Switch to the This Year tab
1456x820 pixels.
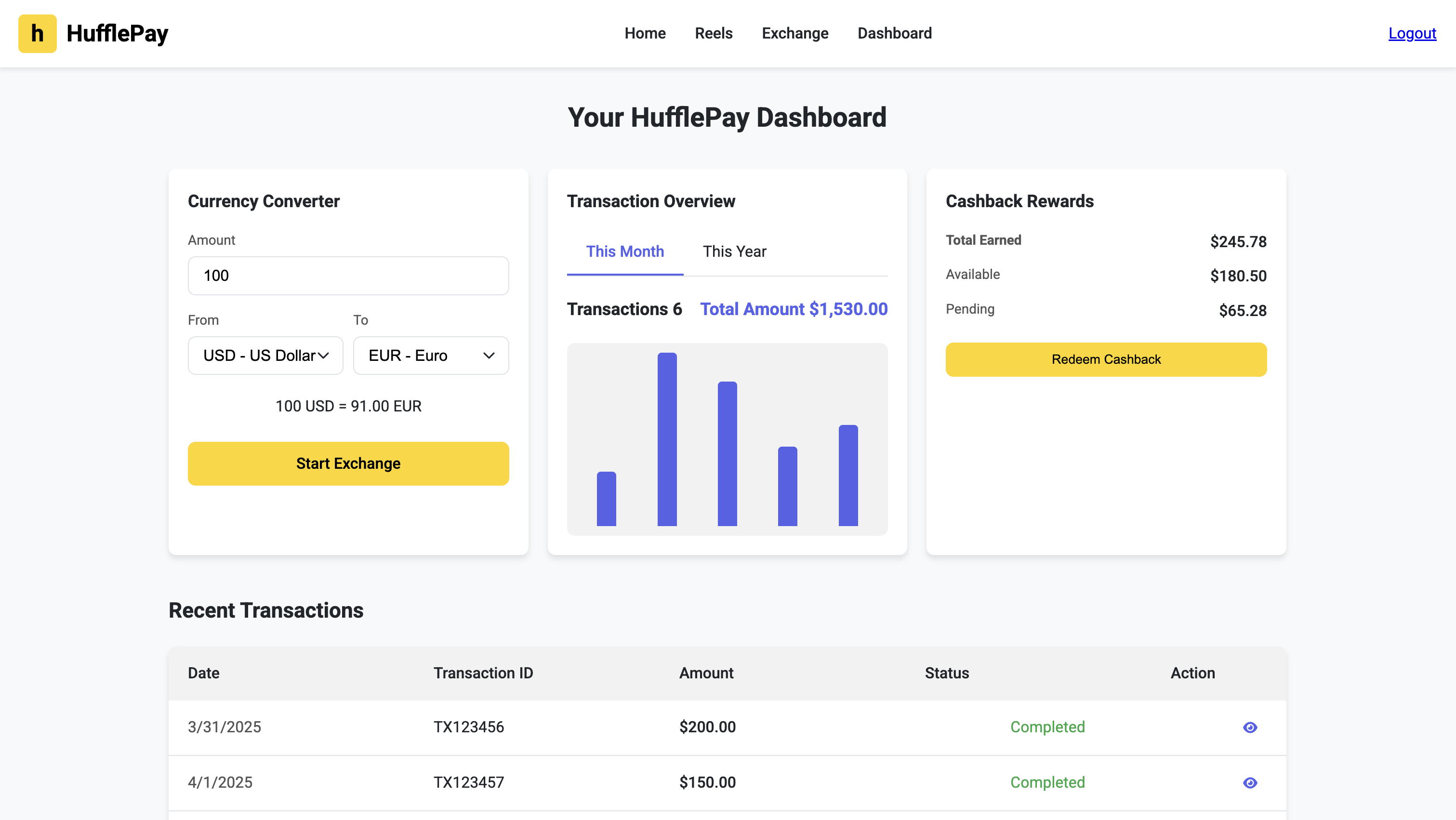pos(734,251)
